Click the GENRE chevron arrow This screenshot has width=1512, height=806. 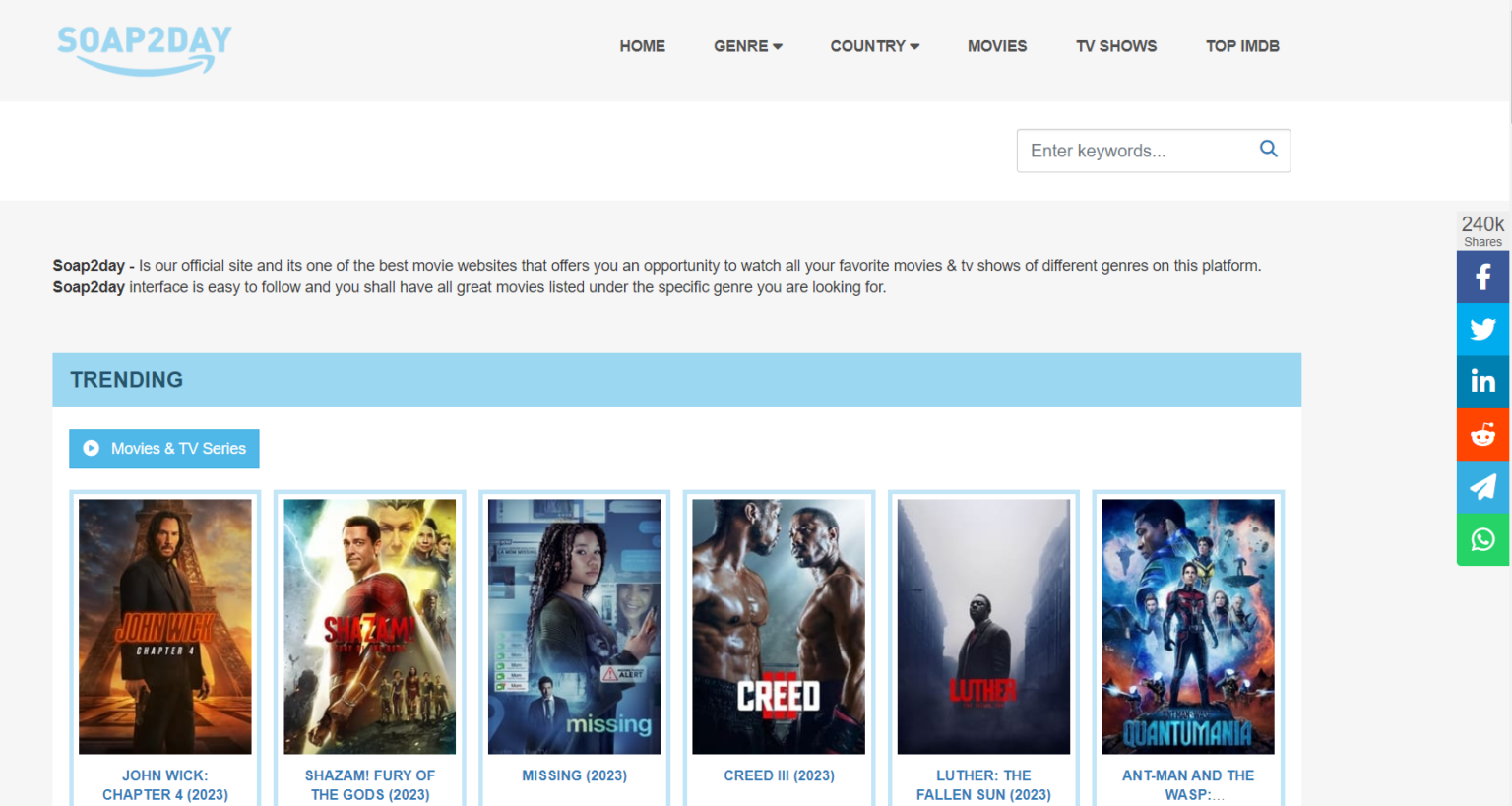777,46
